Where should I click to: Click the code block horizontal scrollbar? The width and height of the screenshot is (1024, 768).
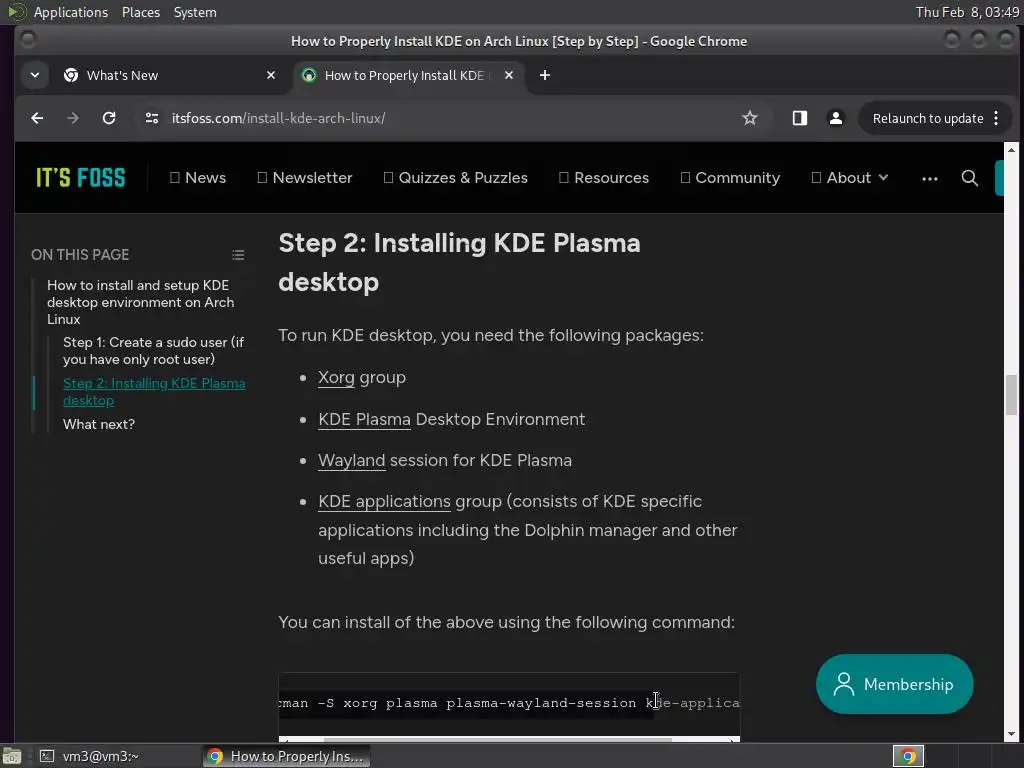[498, 739]
